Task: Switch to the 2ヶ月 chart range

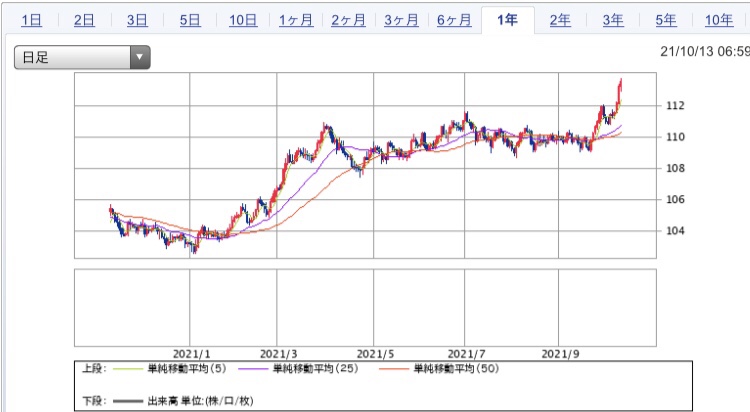Action: (348, 20)
